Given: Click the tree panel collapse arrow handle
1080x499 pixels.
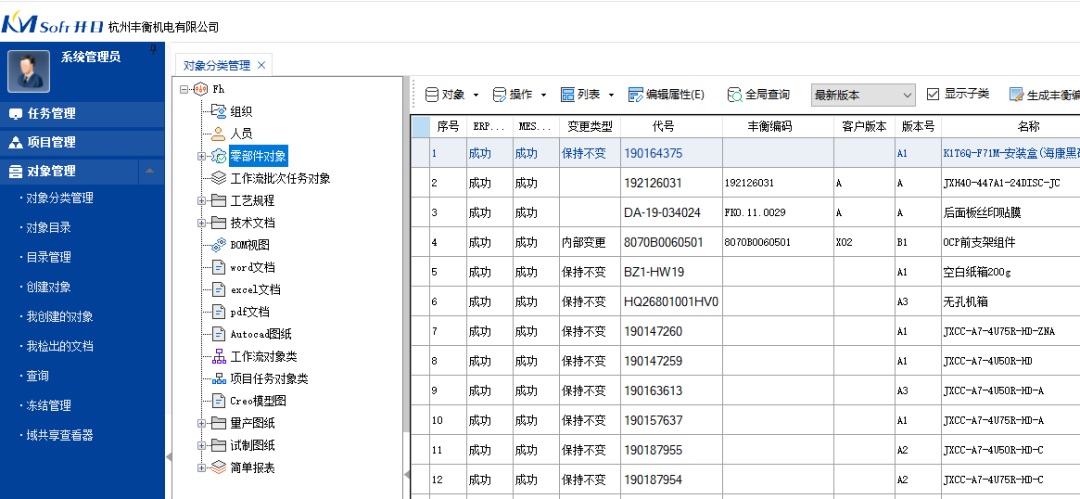Looking at the screenshot, I should tap(406, 473).
